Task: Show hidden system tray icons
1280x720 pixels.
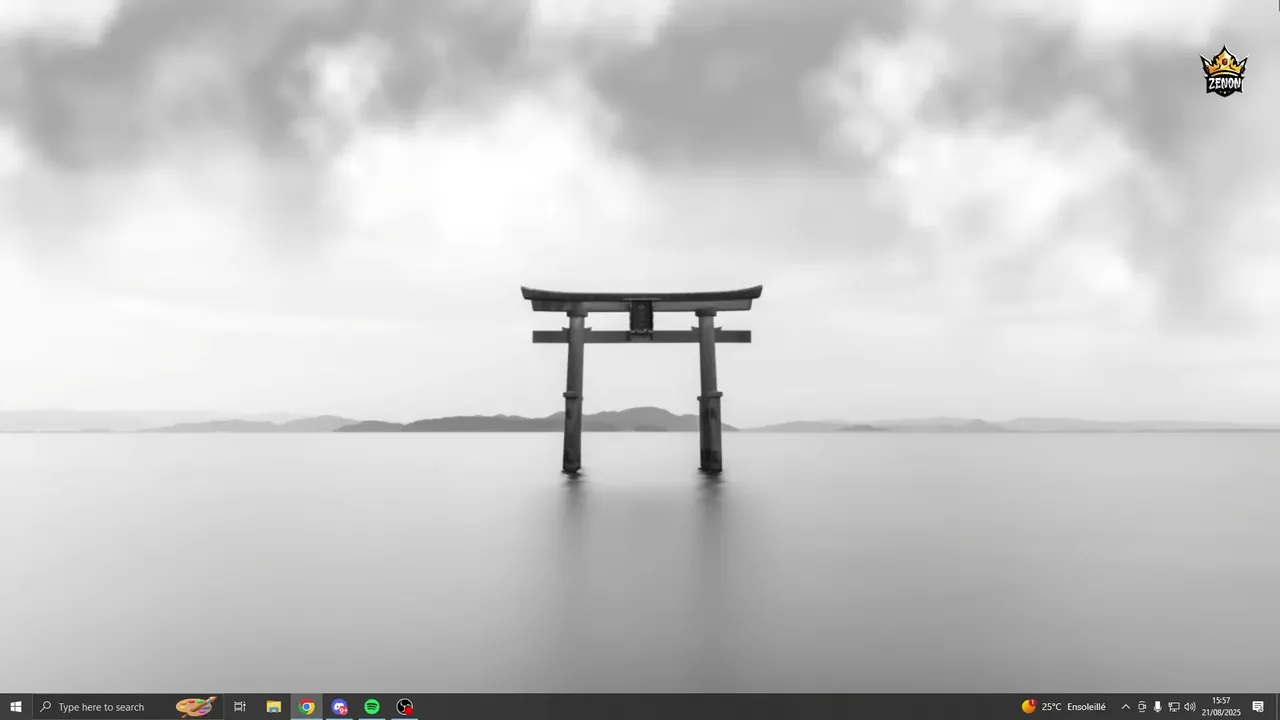Action: (x=1125, y=707)
